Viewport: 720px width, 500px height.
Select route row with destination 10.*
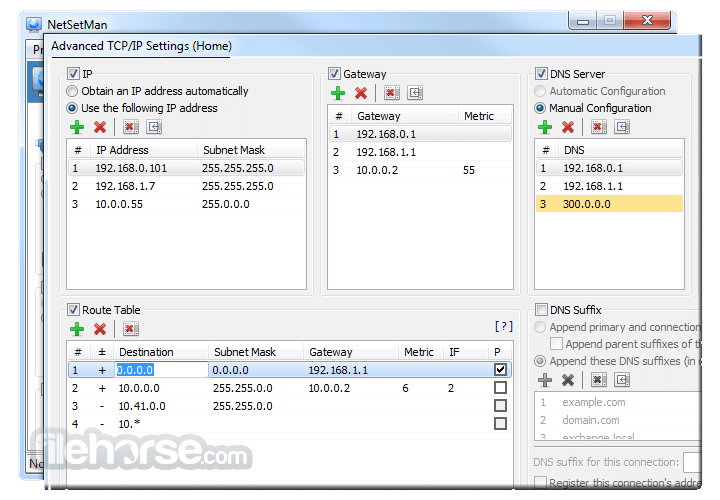(x=290, y=424)
